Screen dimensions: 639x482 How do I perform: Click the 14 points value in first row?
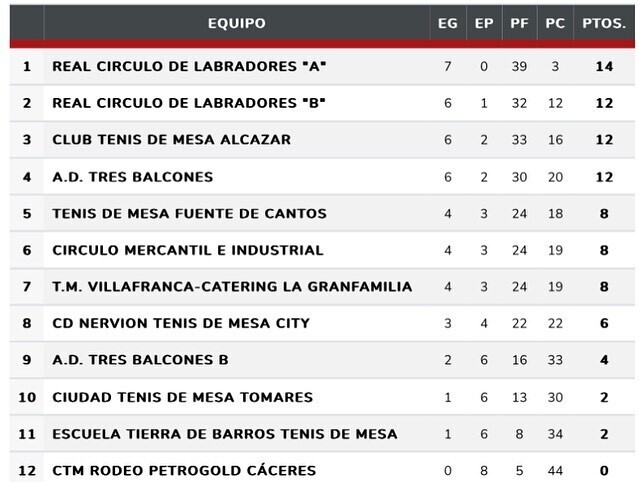click(604, 66)
